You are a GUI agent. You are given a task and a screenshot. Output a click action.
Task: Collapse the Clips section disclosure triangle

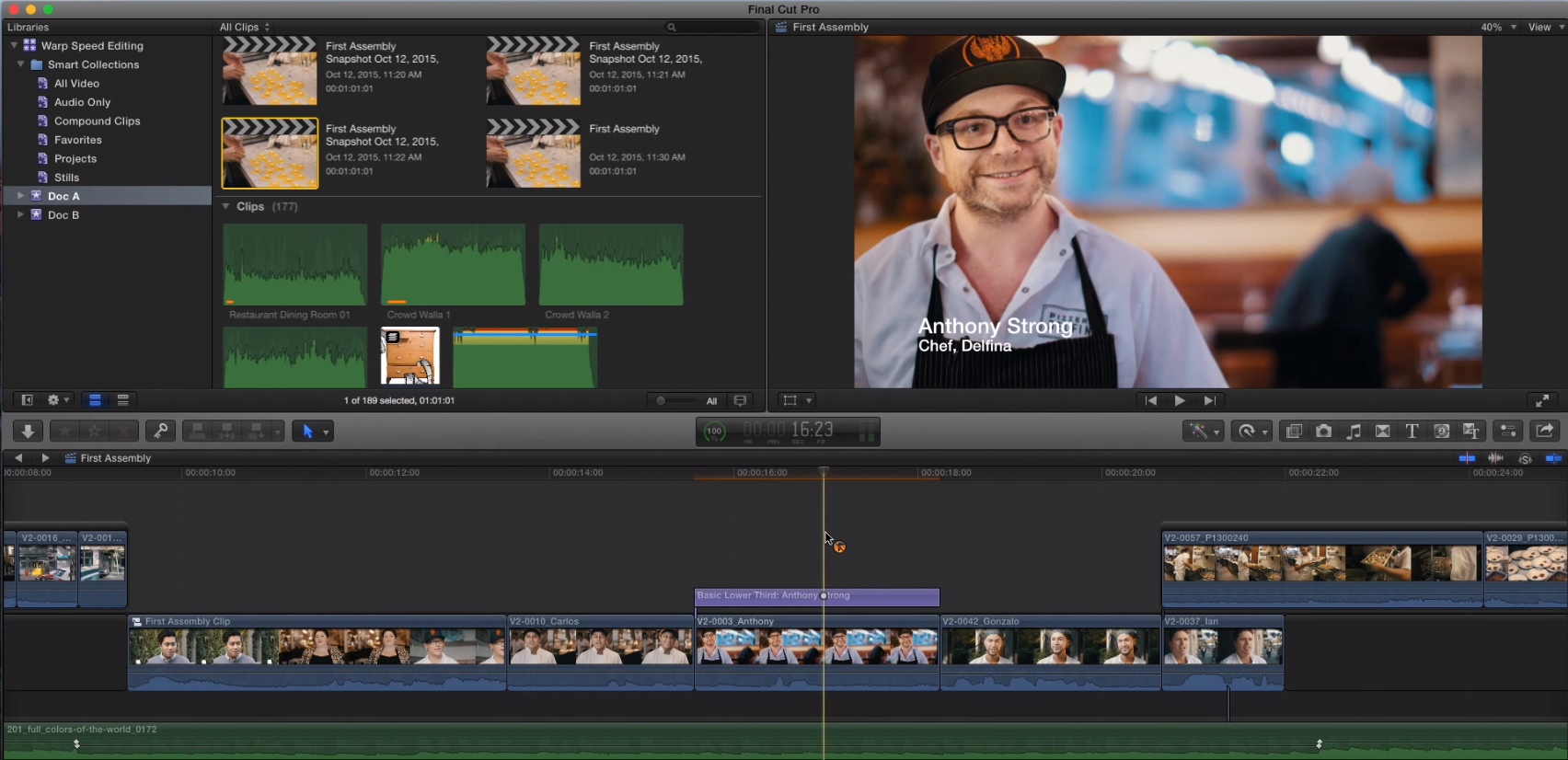(226, 207)
